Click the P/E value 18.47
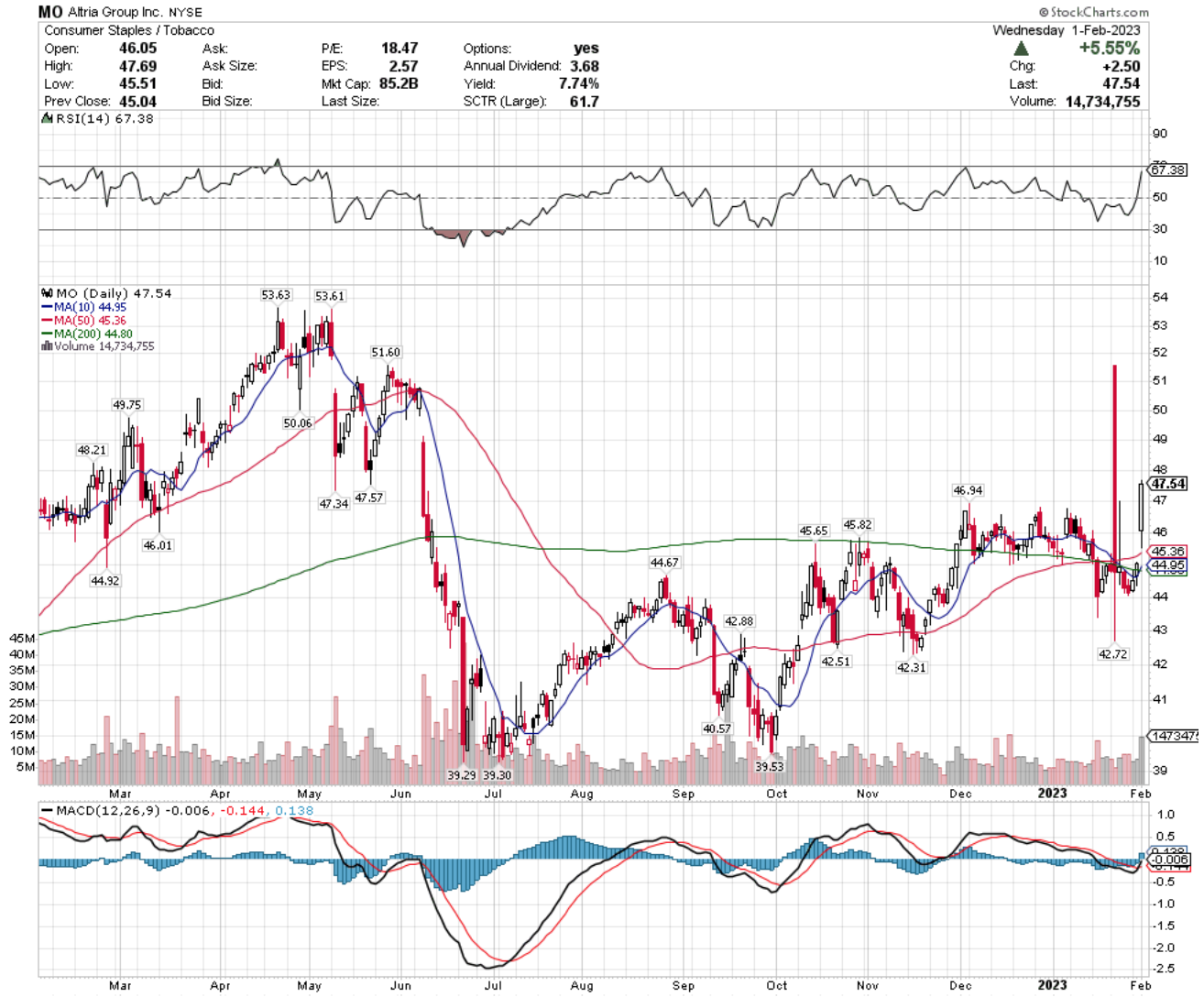 (x=400, y=49)
